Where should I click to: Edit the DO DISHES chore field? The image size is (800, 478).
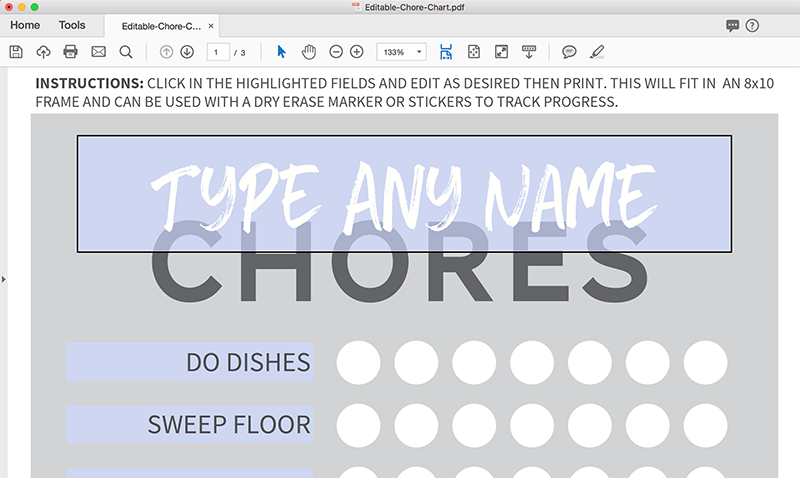189,362
